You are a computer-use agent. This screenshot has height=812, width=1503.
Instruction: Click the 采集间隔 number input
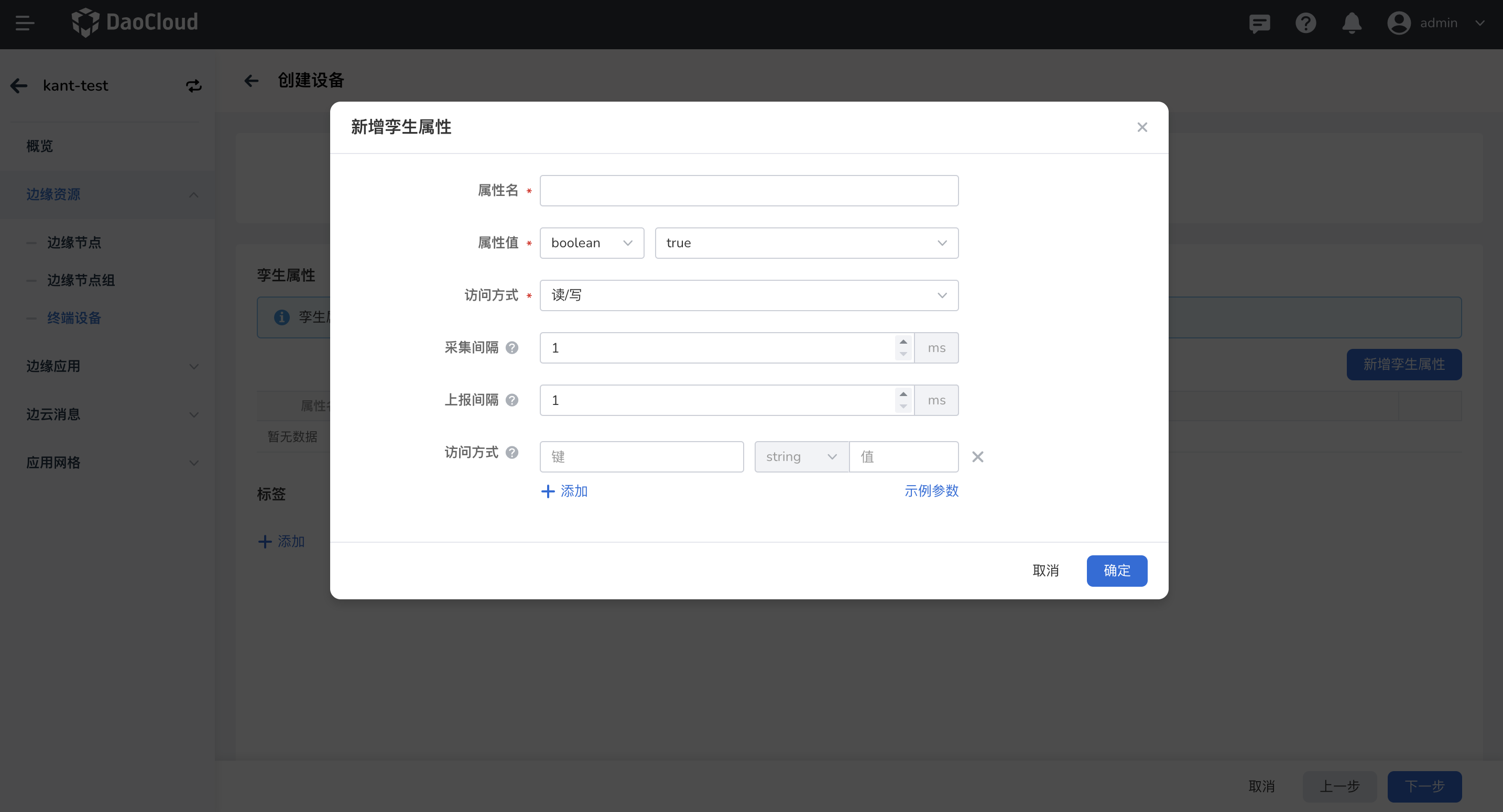[x=716, y=348]
